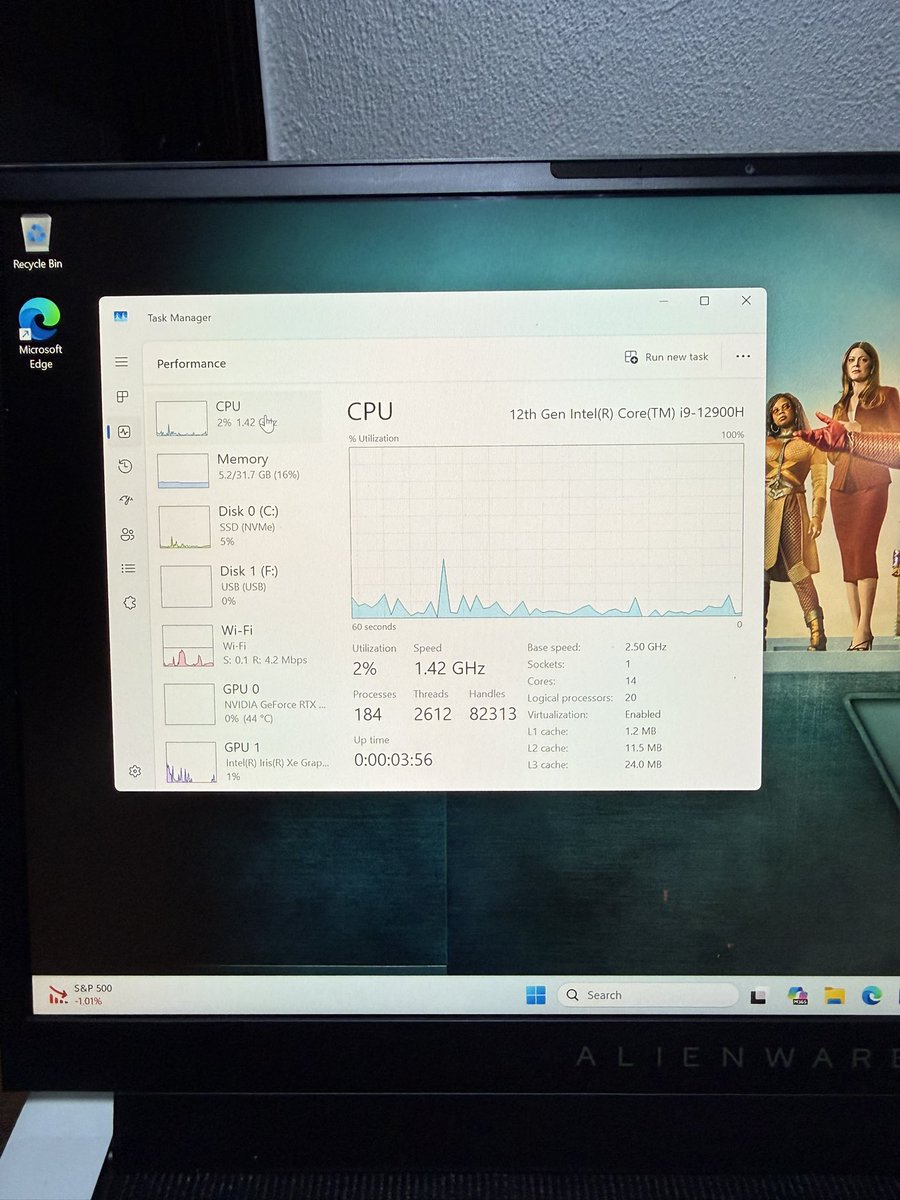The image size is (900, 1200).
Task: Click the 1.42 GHz speed value
Action: point(450,668)
